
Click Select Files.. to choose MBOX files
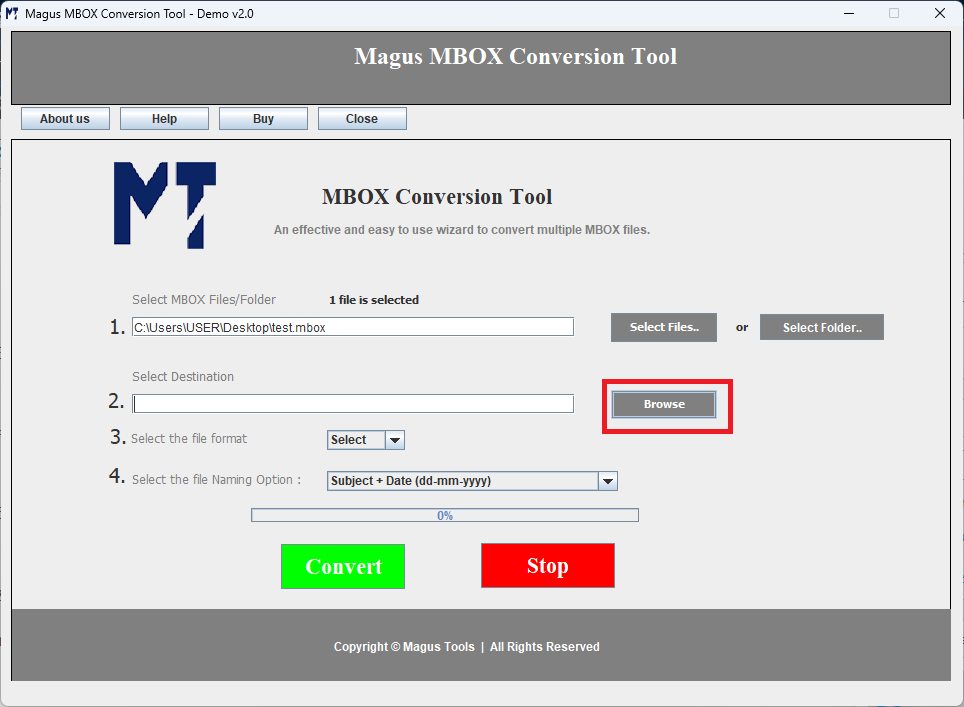coord(664,327)
